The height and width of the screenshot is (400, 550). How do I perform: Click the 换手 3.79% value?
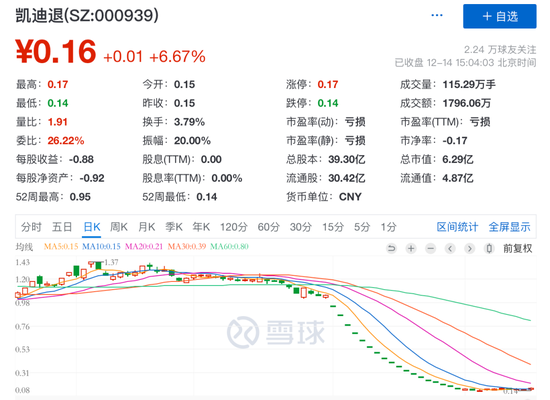189,122
